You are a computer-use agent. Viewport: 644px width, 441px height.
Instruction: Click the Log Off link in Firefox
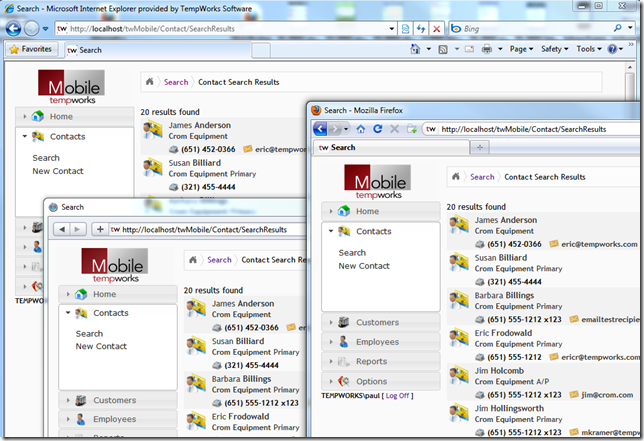coord(397,396)
